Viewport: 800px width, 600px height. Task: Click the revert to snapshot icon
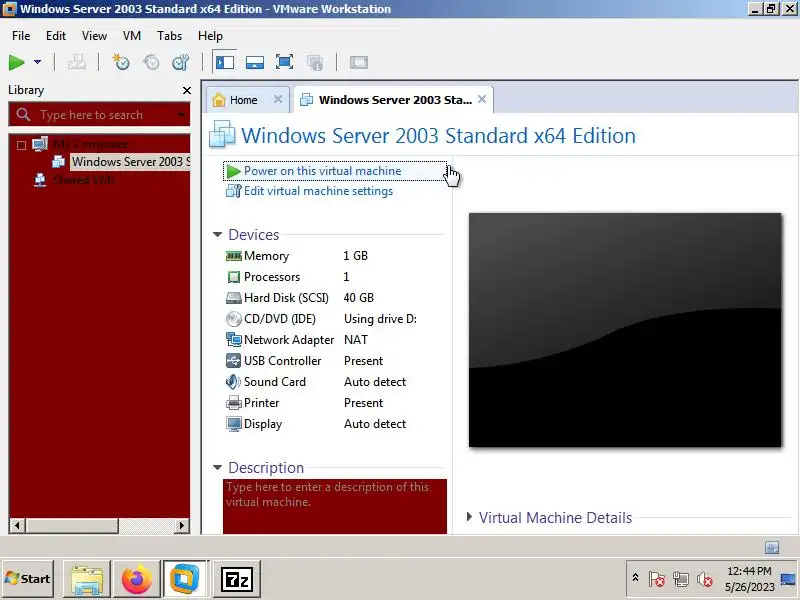point(151,62)
